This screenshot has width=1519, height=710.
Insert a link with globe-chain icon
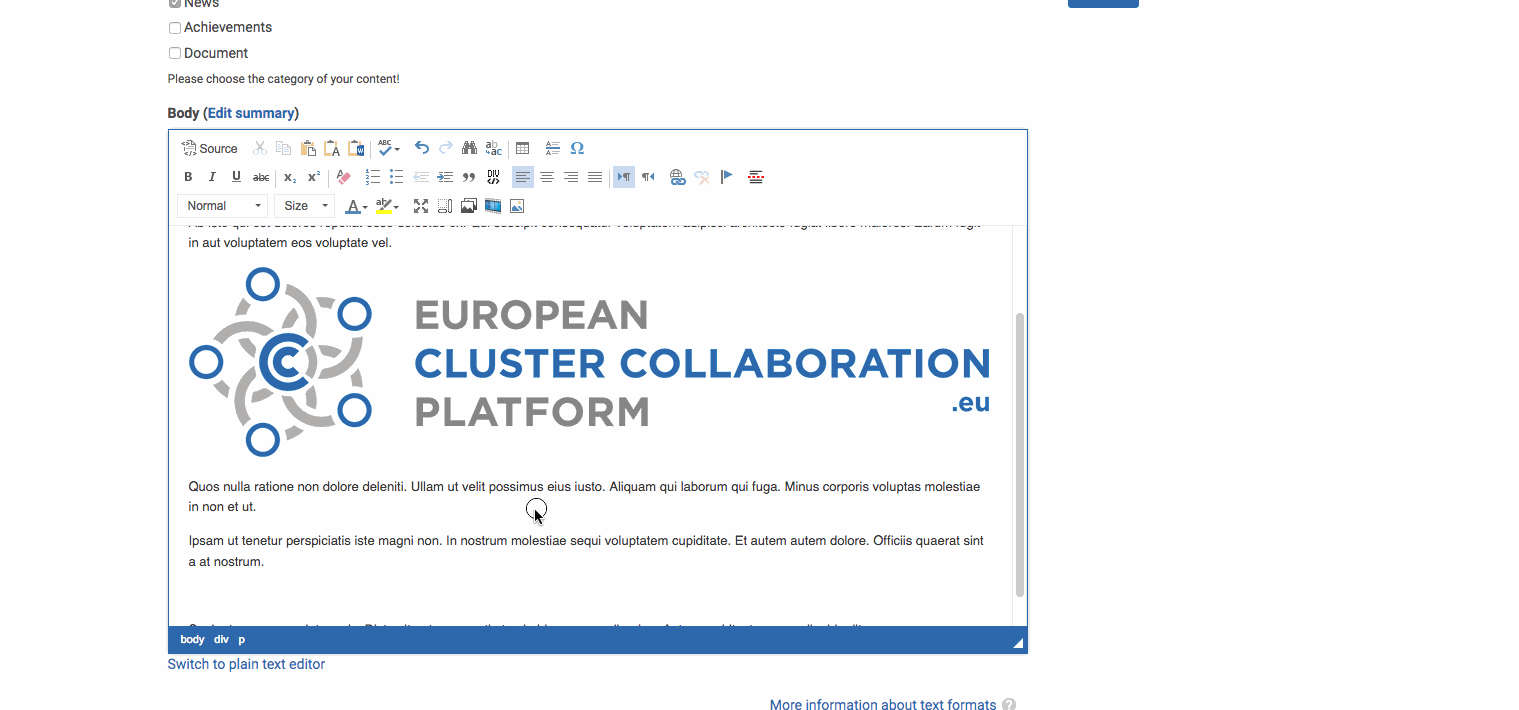(x=677, y=177)
